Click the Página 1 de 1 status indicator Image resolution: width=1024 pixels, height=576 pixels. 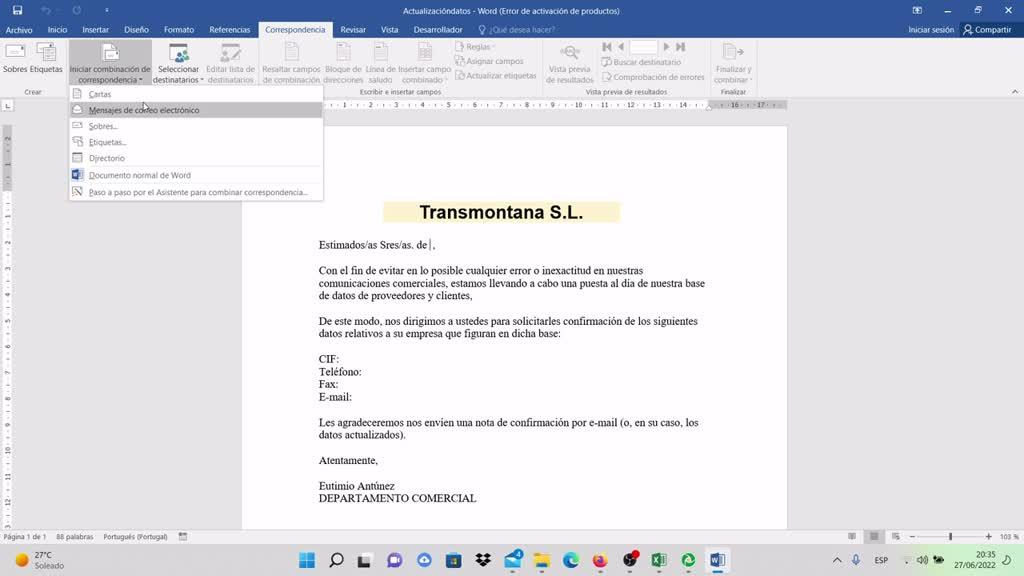click(x=25, y=537)
